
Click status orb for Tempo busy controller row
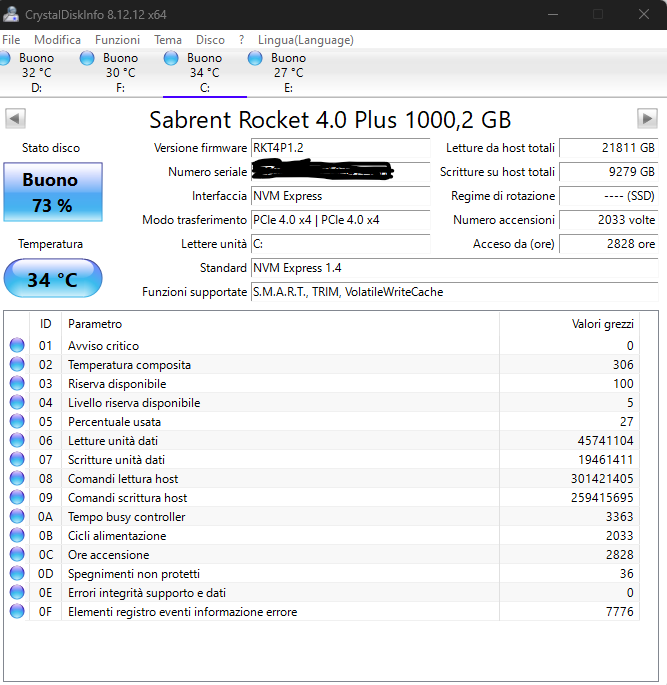pos(17,516)
